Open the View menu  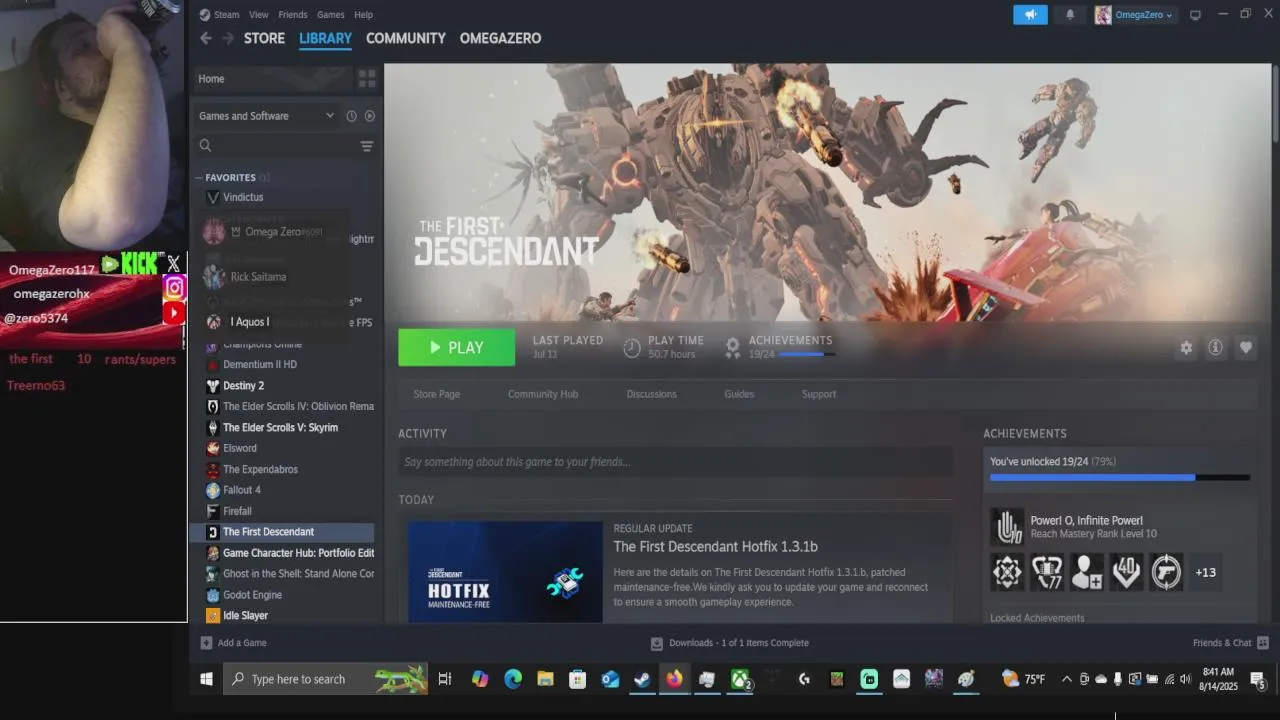[x=258, y=15]
